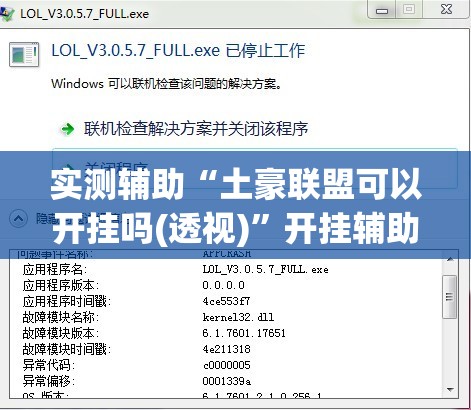Click the kernel32.dll fault module value
471x410 pixels.
(x=238, y=317)
